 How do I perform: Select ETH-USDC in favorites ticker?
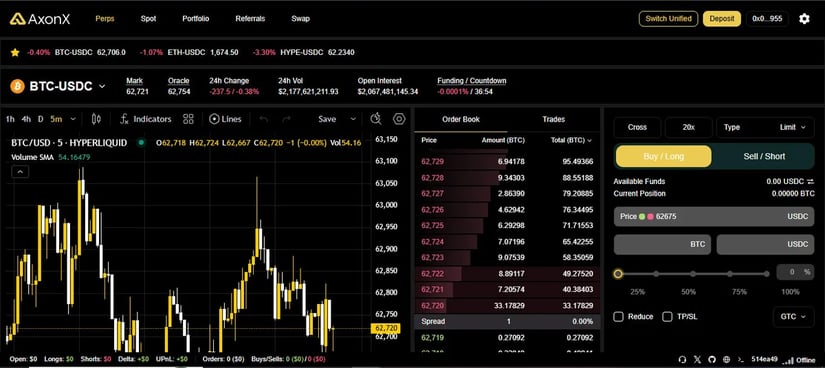click(x=186, y=53)
